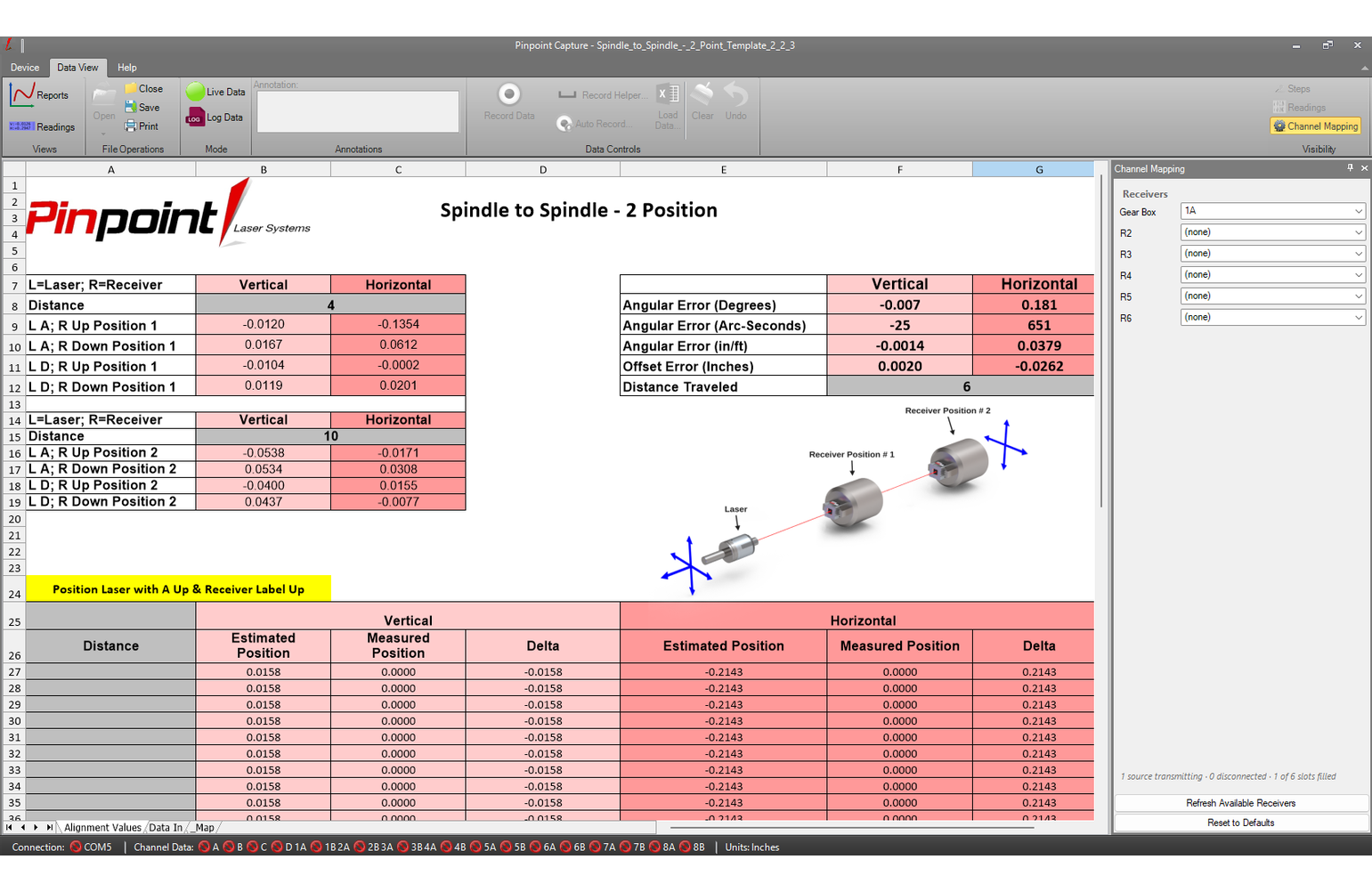
Task: Switch to the Data In sheet tab
Action: [x=166, y=828]
